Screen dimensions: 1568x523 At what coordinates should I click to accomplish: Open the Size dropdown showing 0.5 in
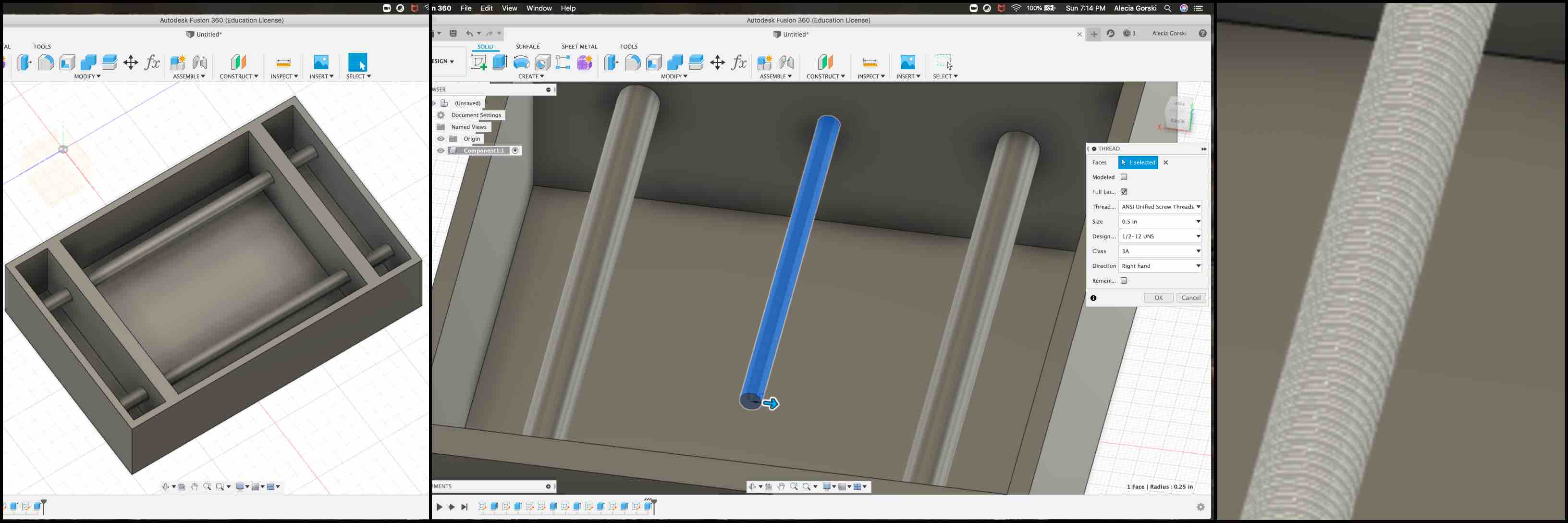[1160, 222]
